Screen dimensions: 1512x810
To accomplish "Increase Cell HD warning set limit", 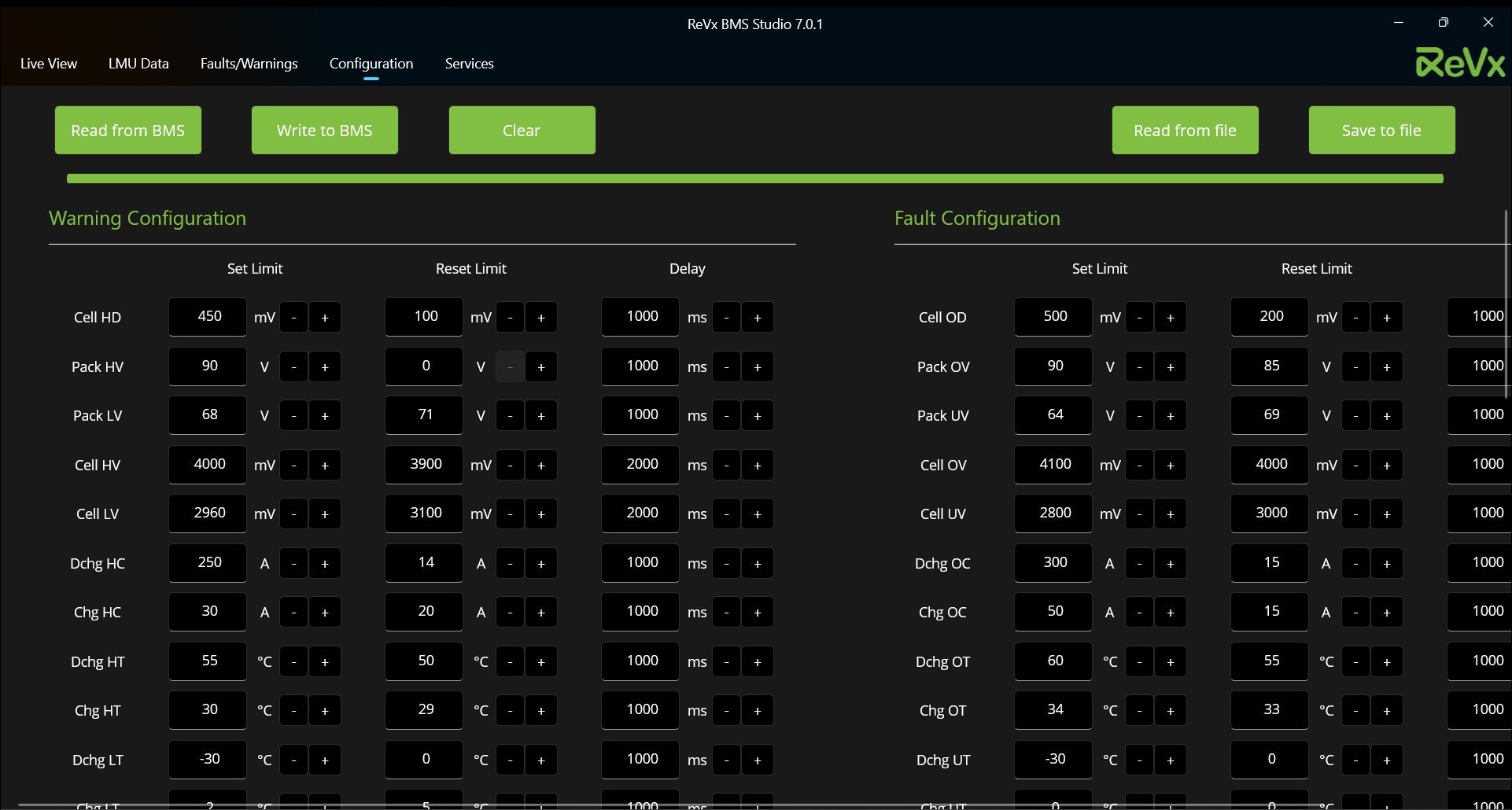I will pyautogui.click(x=324, y=318).
